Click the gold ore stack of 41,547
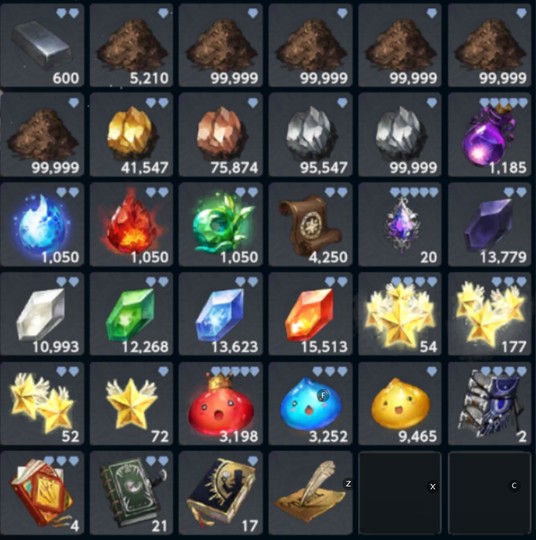Image resolution: width=536 pixels, height=540 pixels. [x=131, y=134]
